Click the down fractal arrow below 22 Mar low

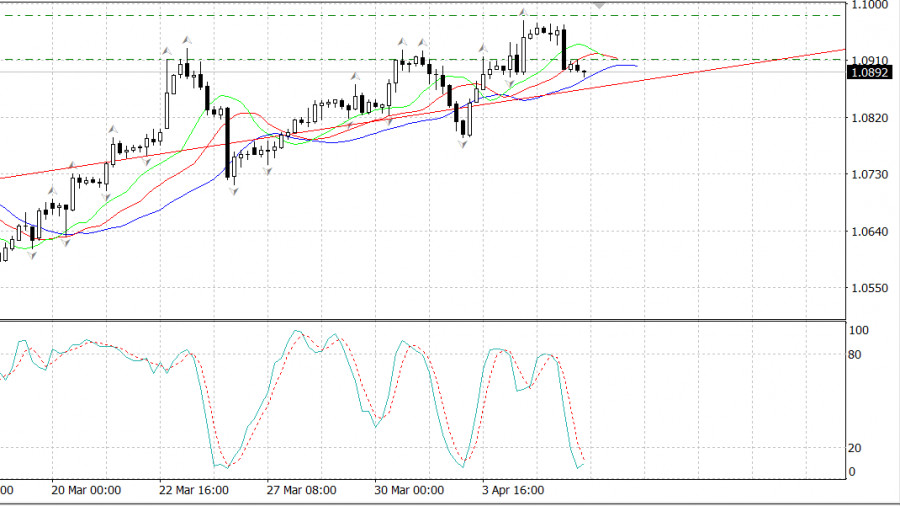(231, 188)
